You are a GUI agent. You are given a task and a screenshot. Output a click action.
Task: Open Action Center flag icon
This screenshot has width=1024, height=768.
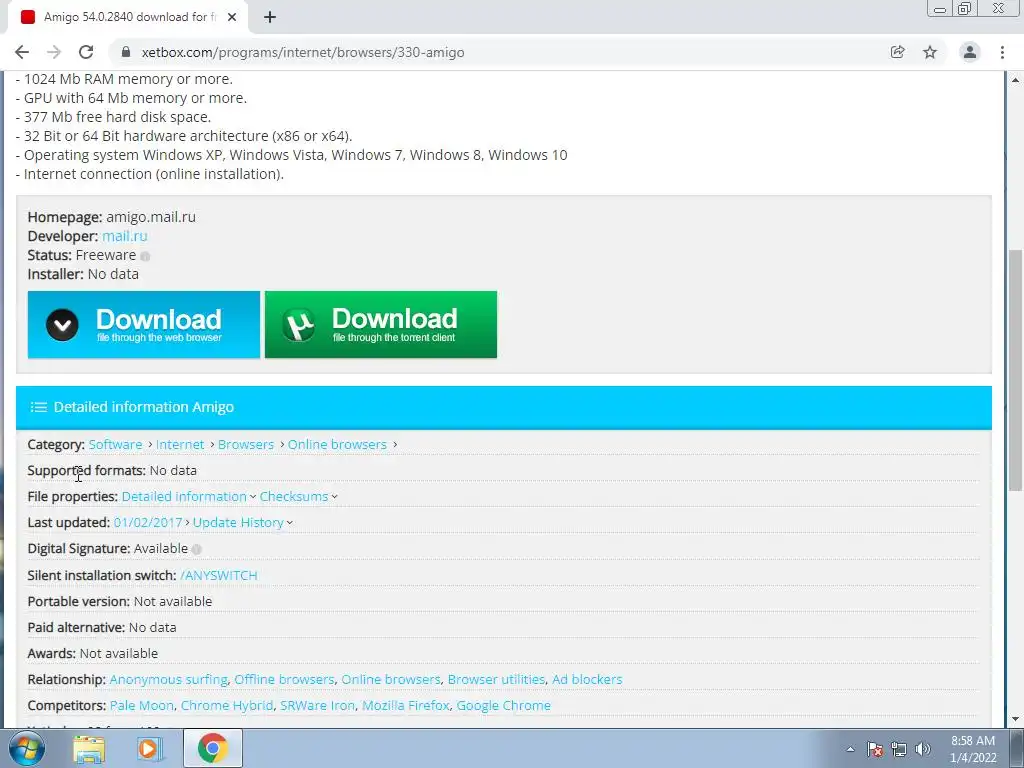pos(875,749)
